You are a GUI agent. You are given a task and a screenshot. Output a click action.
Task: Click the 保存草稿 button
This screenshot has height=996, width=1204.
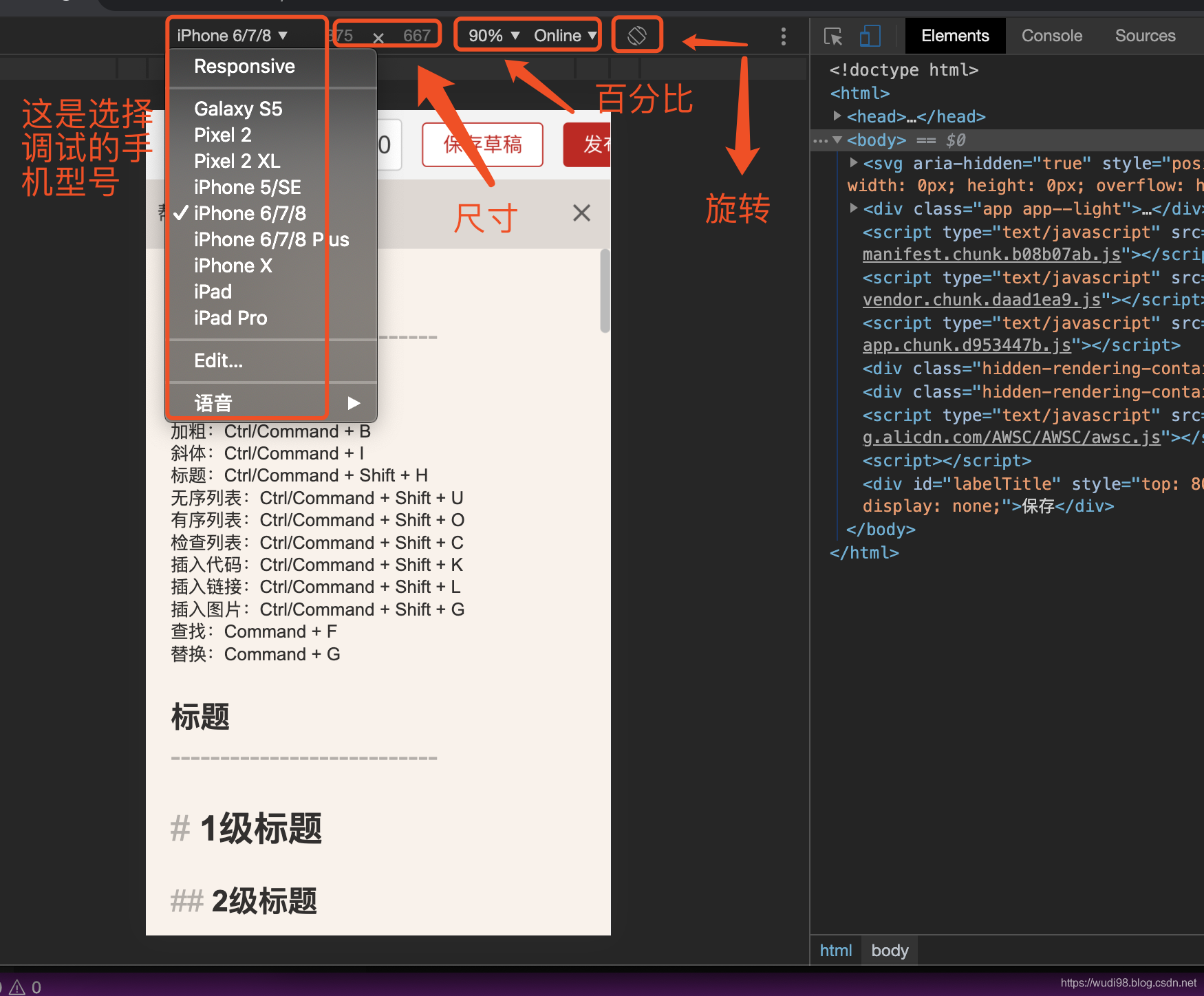482,144
